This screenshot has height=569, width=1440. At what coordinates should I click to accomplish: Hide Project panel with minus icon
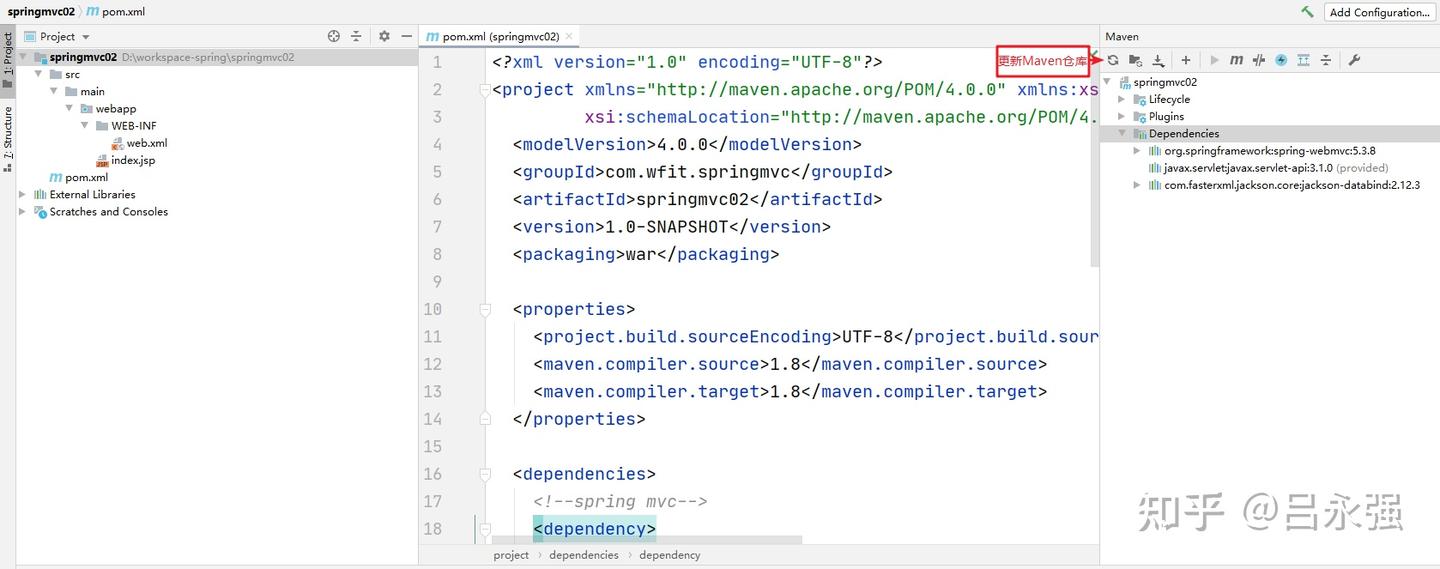(x=407, y=36)
